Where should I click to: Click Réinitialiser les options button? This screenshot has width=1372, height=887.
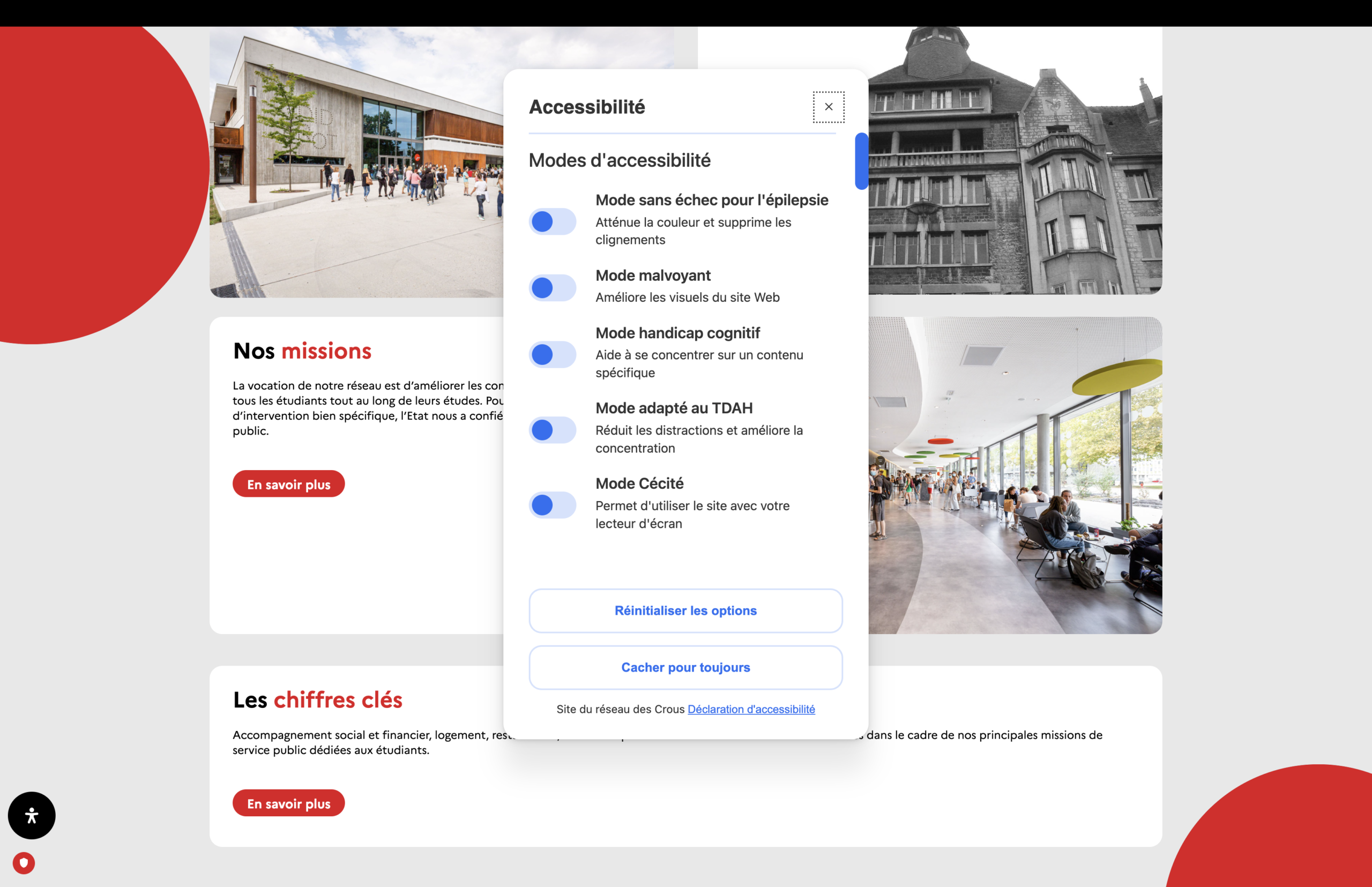(x=685, y=610)
